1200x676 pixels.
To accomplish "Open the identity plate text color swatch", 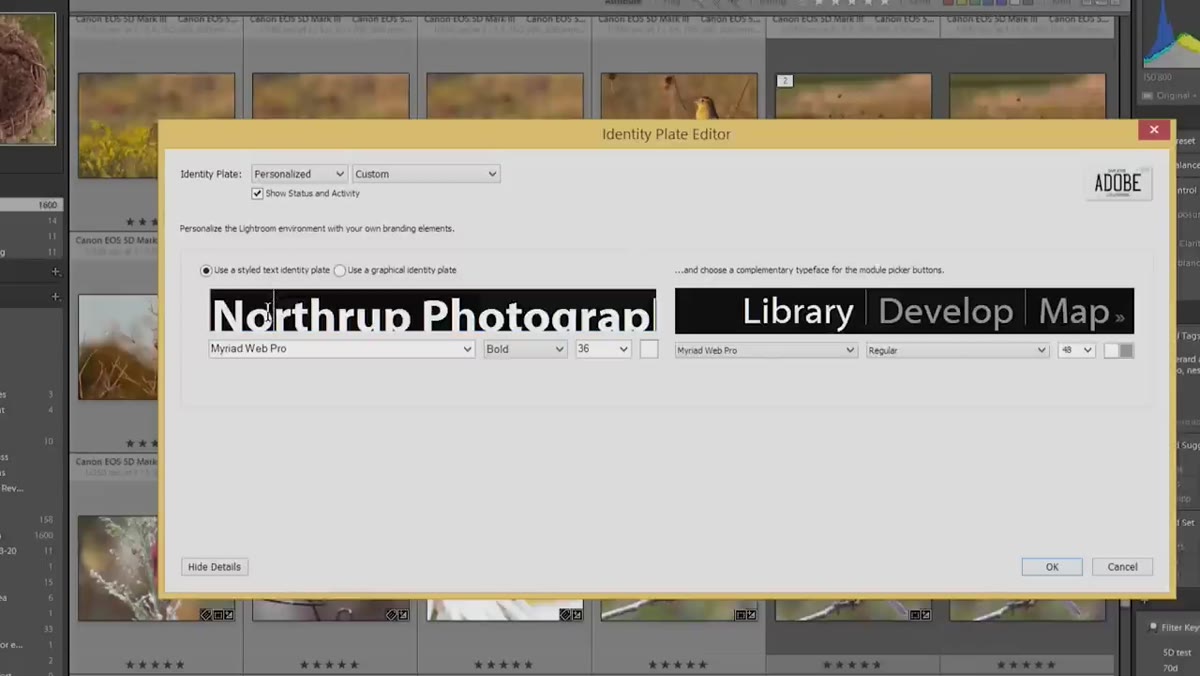I will [649, 349].
